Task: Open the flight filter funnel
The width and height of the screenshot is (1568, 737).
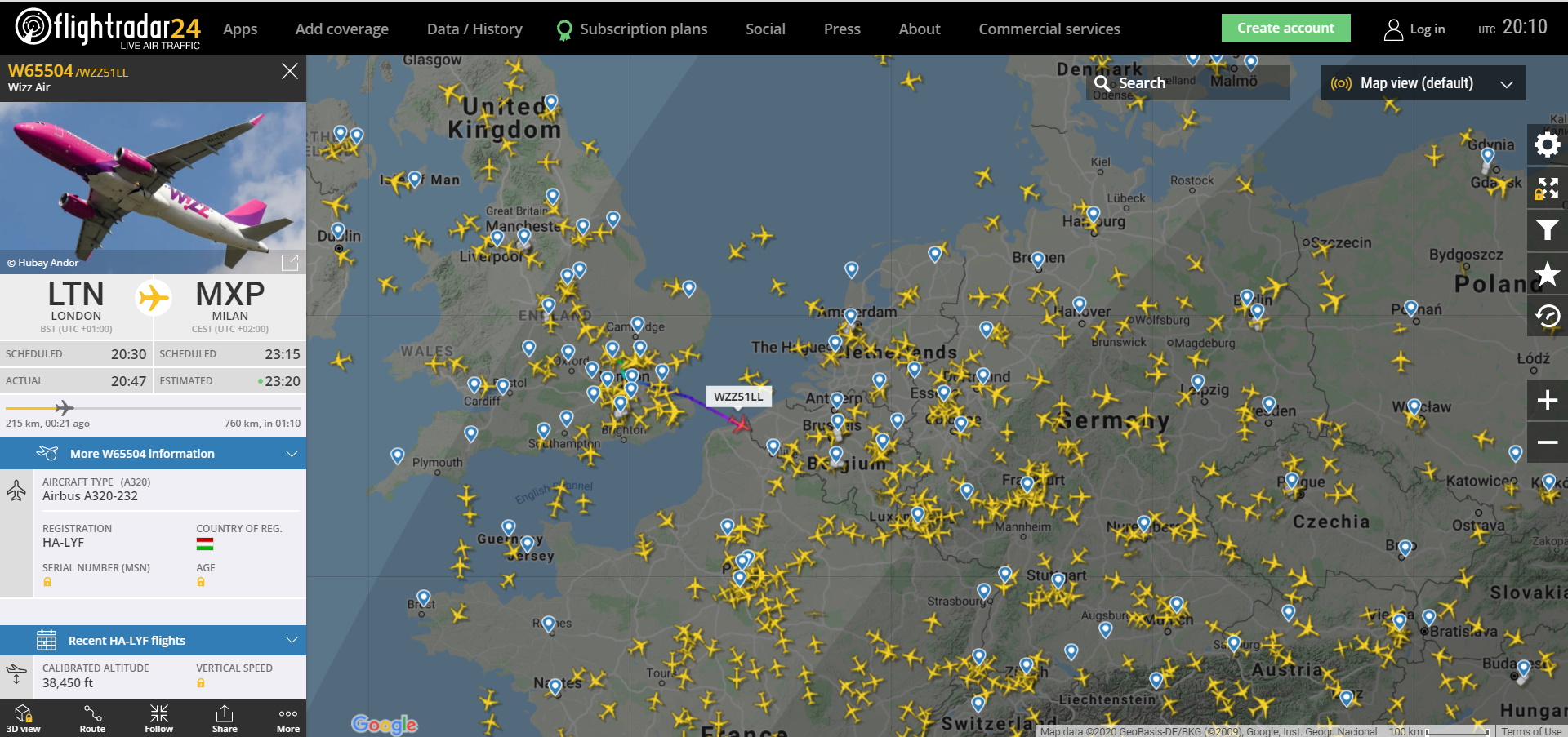Action: point(1547,231)
